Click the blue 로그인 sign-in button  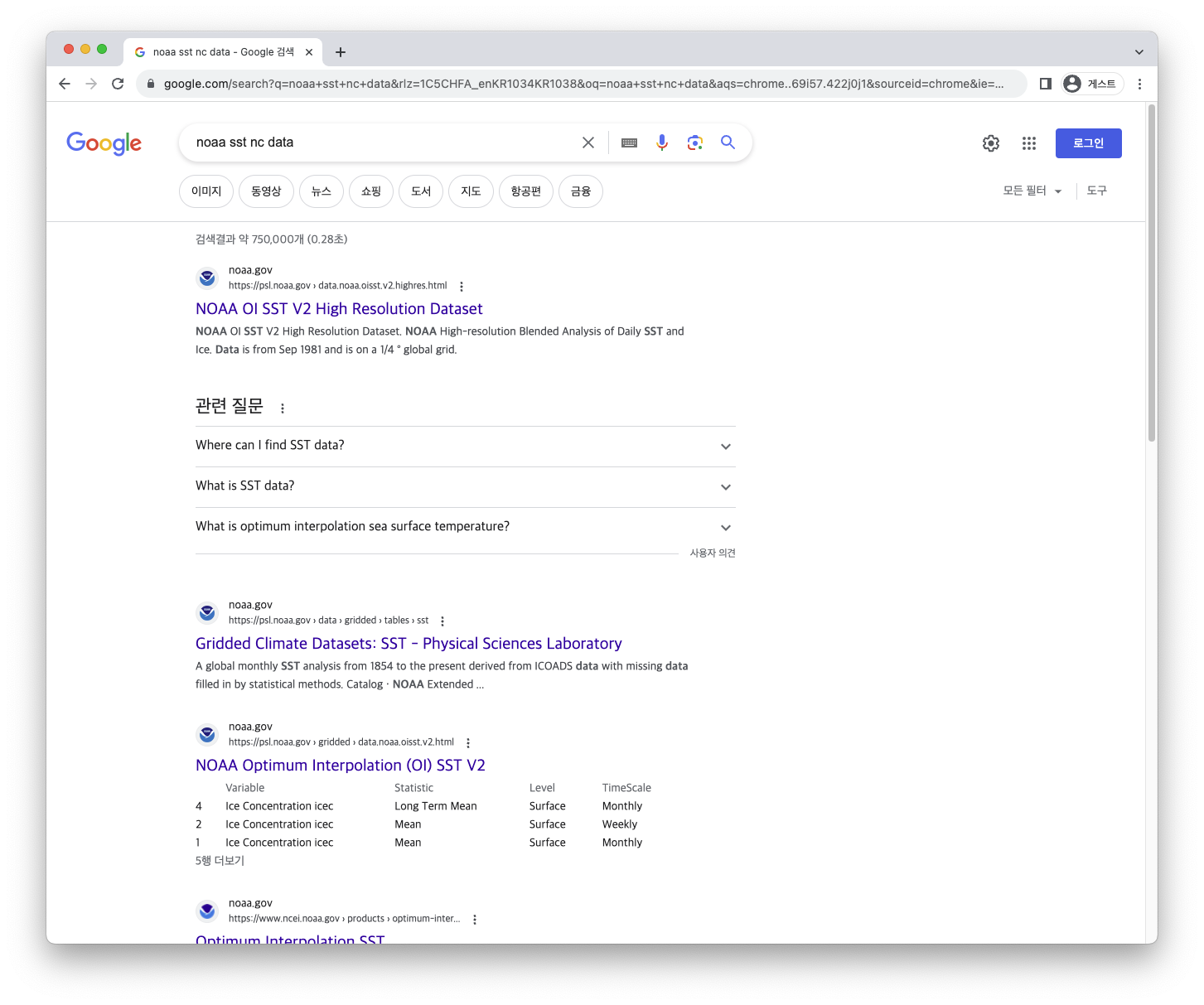(x=1089, y=143)
